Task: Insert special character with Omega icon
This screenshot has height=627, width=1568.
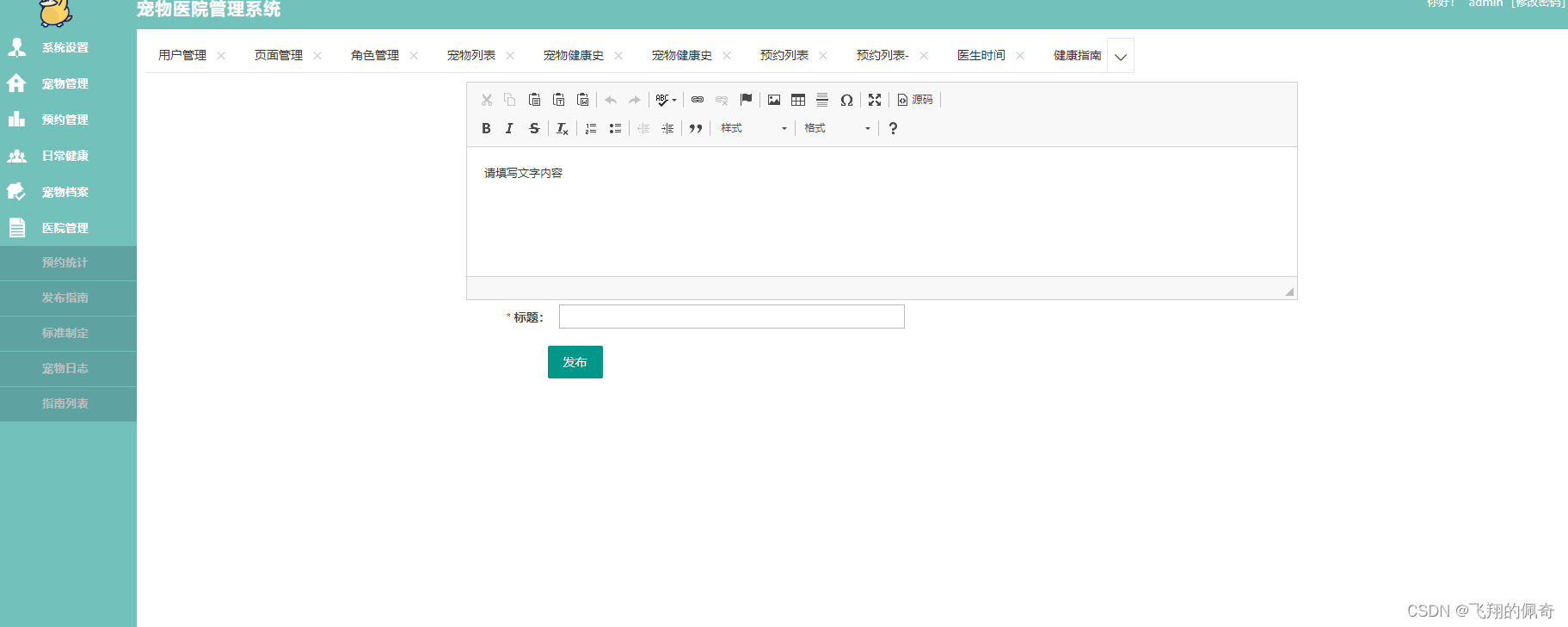Action: click(846, 100)
